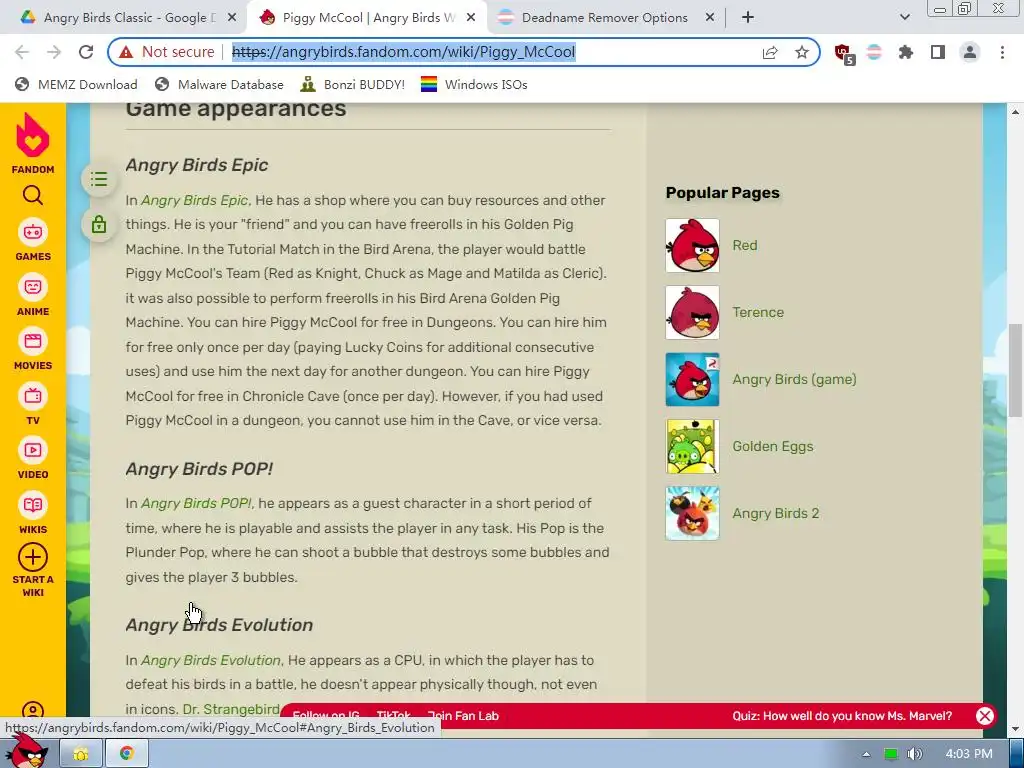The width and height of the screenshot is (1024, 768).
Task: Open Chrome profile avatar
Action: tap(970, 52)
